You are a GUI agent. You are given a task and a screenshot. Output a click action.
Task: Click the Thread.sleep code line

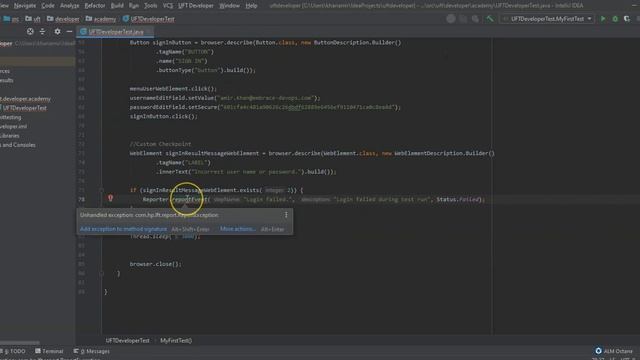click(165, 236)
